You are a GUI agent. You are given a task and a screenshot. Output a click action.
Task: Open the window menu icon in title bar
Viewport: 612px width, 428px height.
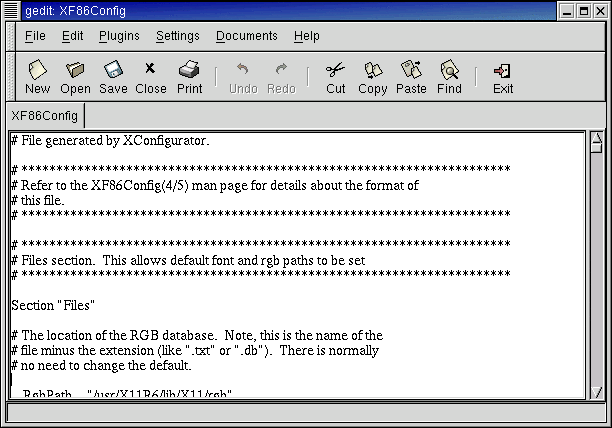pyautogui.click(x=11, y=11)
